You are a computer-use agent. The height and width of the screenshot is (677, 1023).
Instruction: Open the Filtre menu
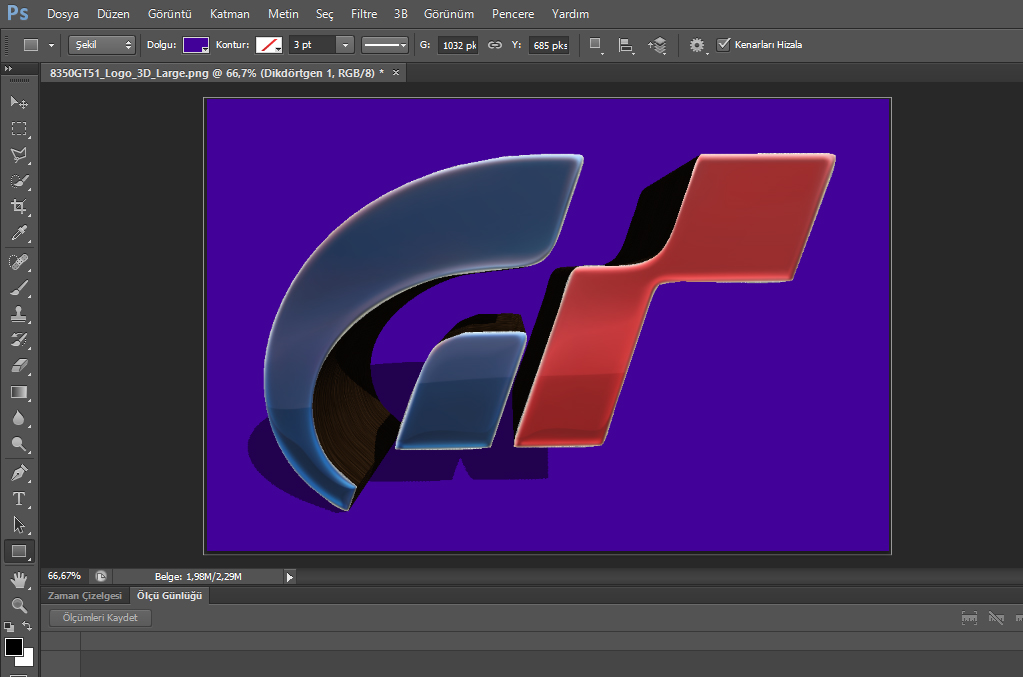point(364,14)
